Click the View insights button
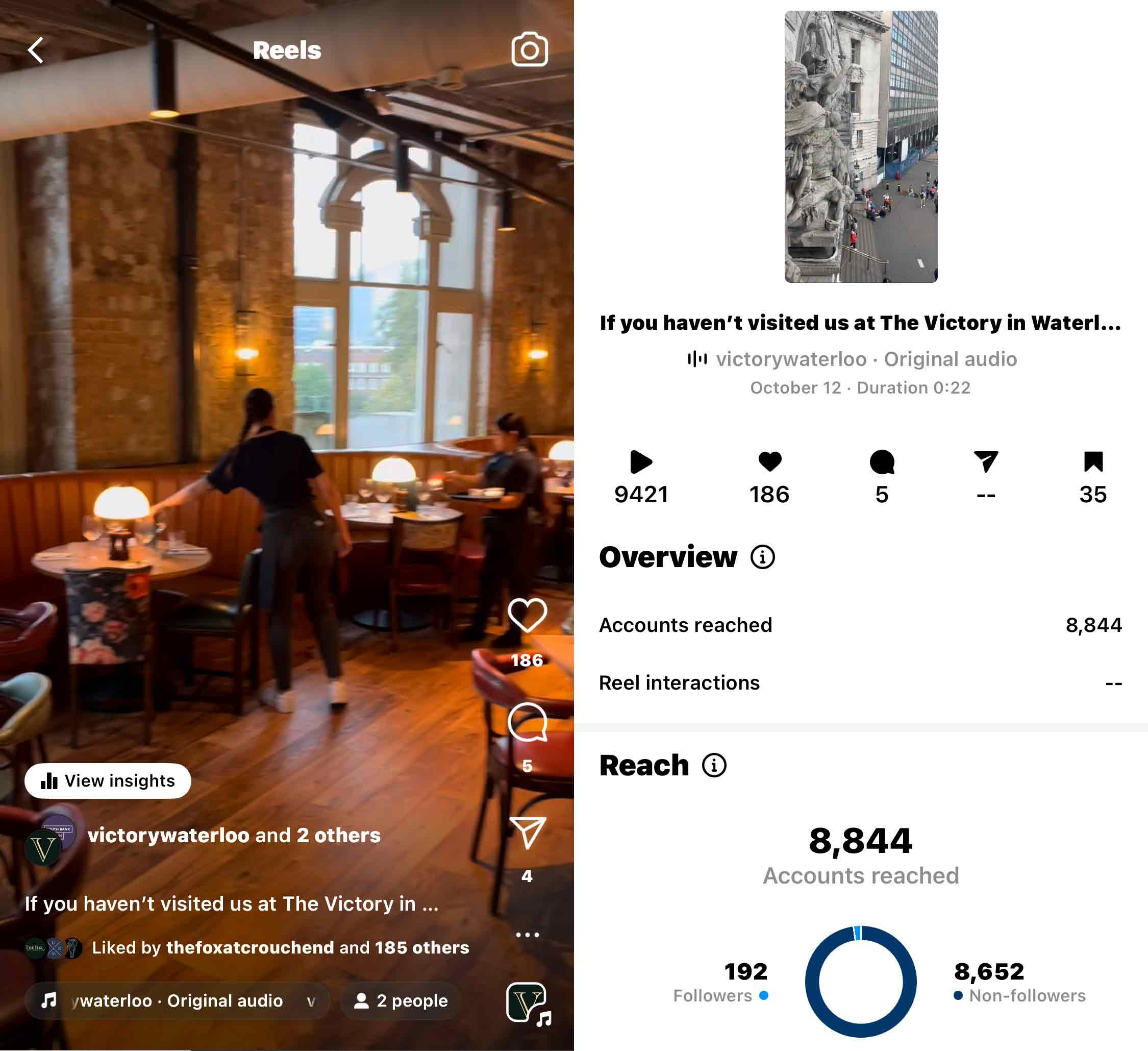1148x1051 pixels. point(108,780)
